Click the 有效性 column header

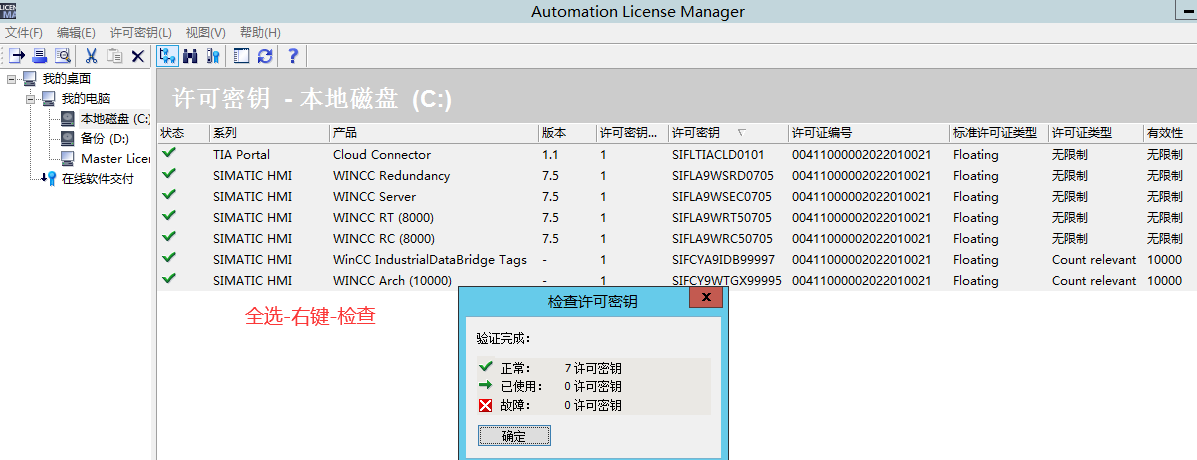pos(1170,133)
